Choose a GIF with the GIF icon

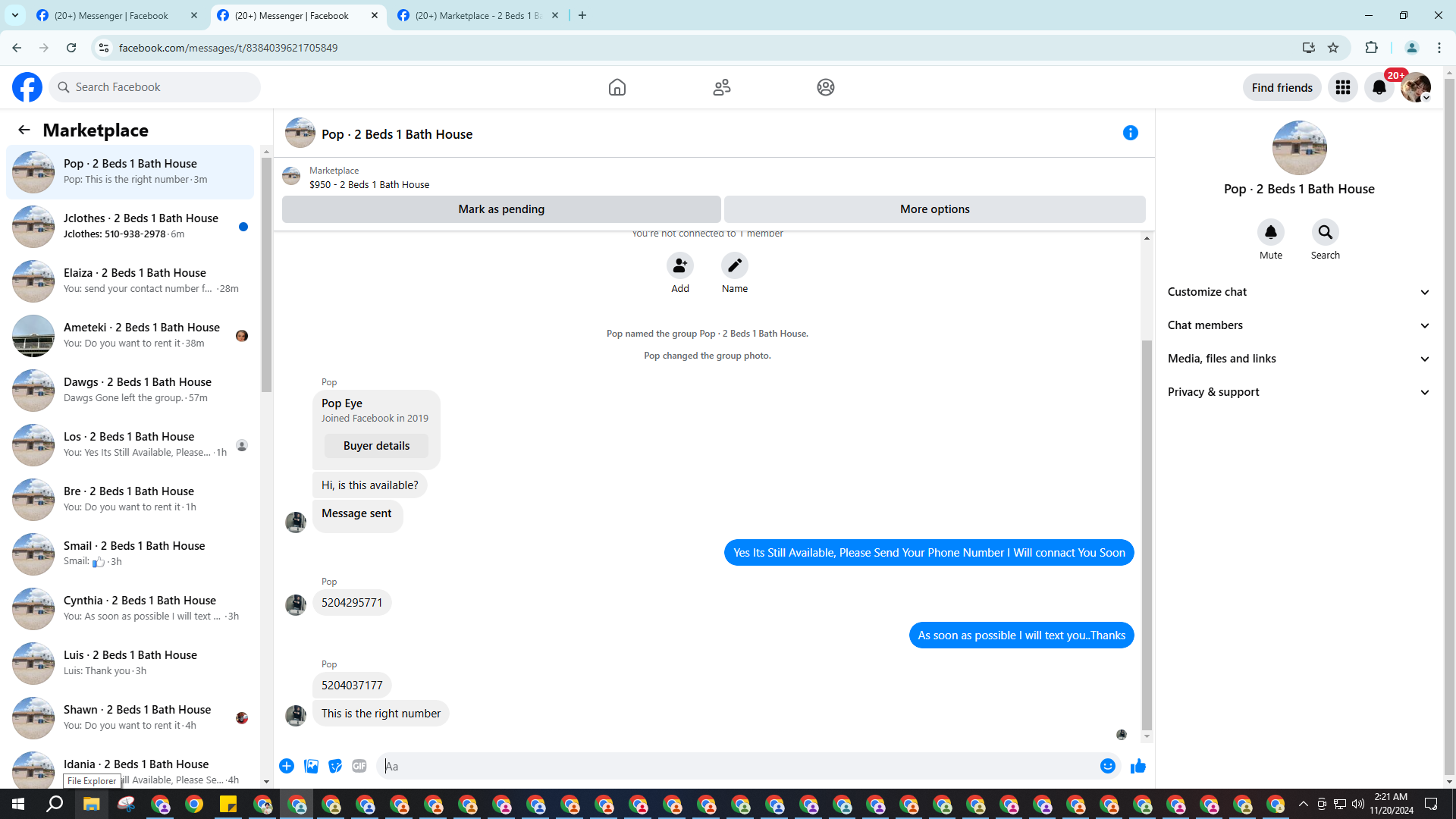[359, 766]
